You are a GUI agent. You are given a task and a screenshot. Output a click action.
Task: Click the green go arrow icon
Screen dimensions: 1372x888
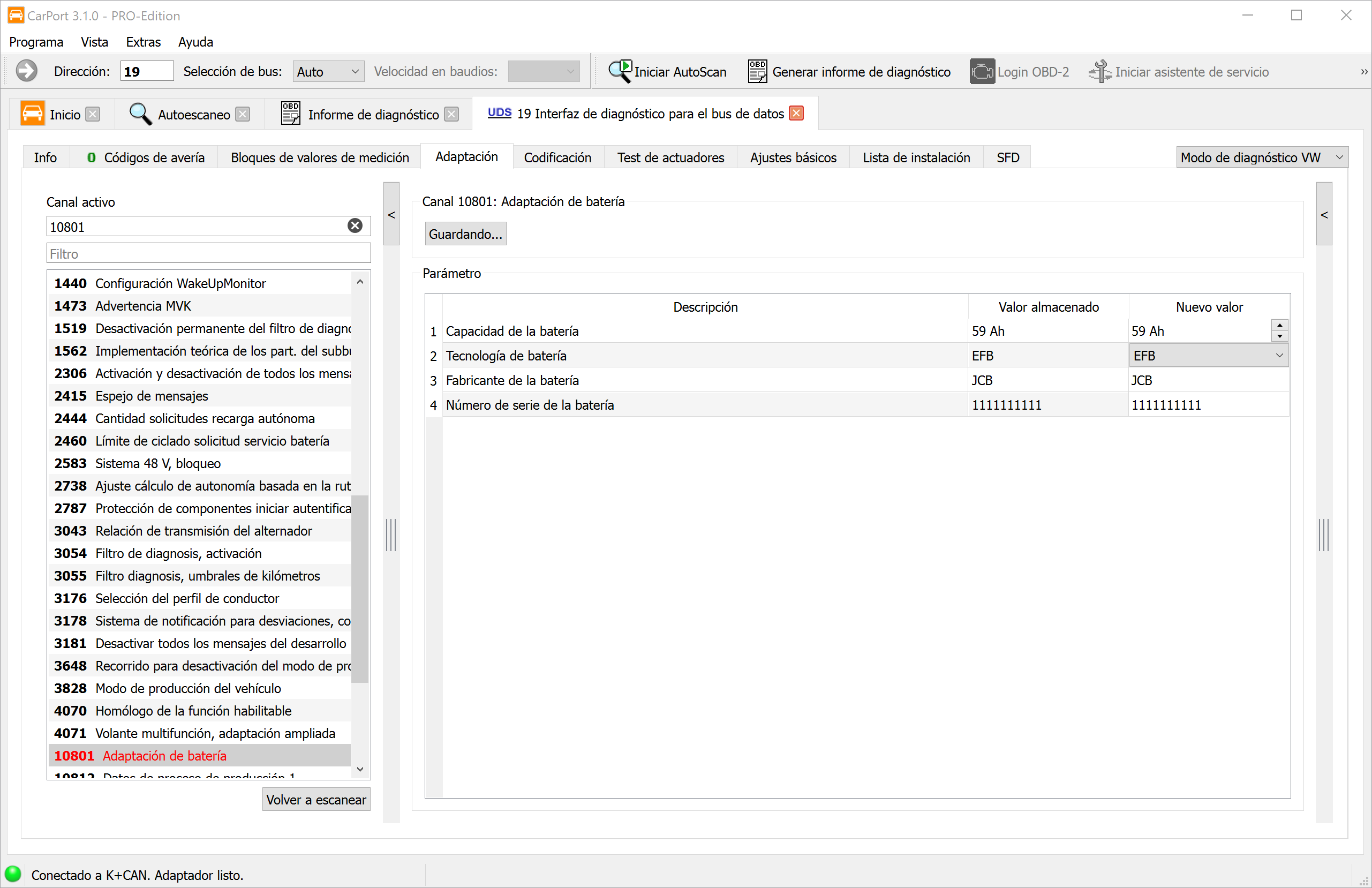coord(26,72)
